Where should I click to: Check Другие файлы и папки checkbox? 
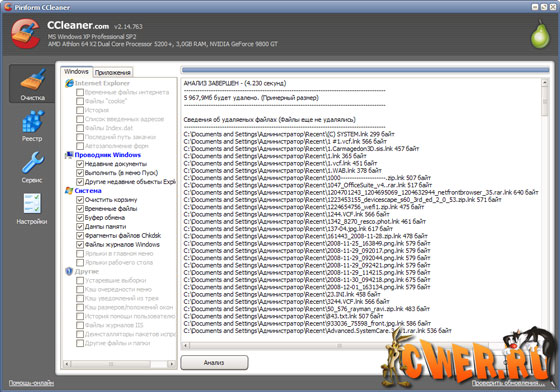coord(80,343)
